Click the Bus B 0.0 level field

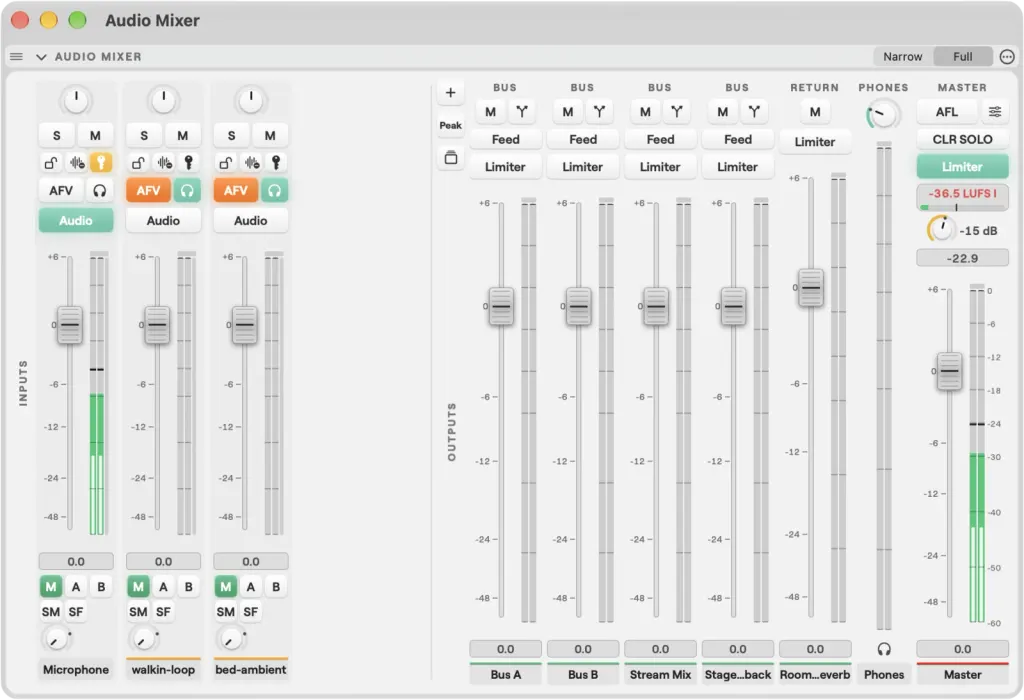click(x=583, y=649)
